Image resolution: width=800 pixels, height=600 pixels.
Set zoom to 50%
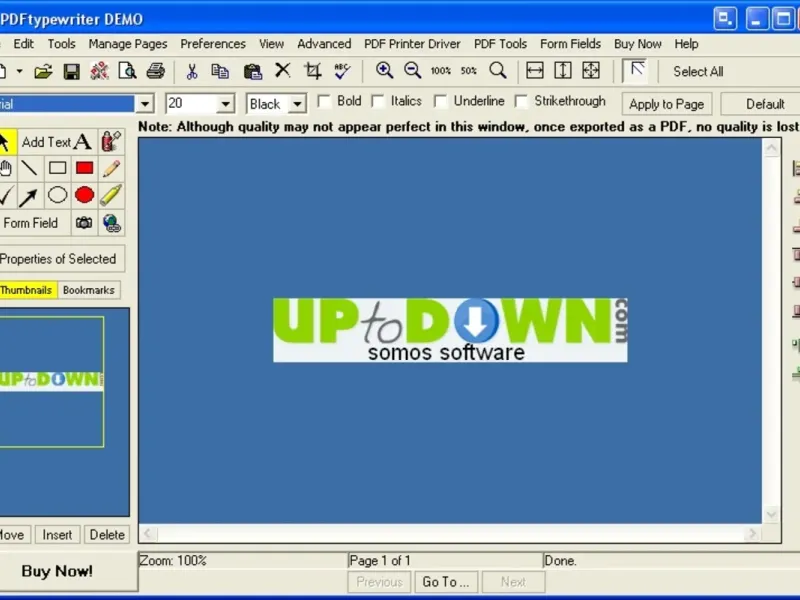tap(468, 71)
